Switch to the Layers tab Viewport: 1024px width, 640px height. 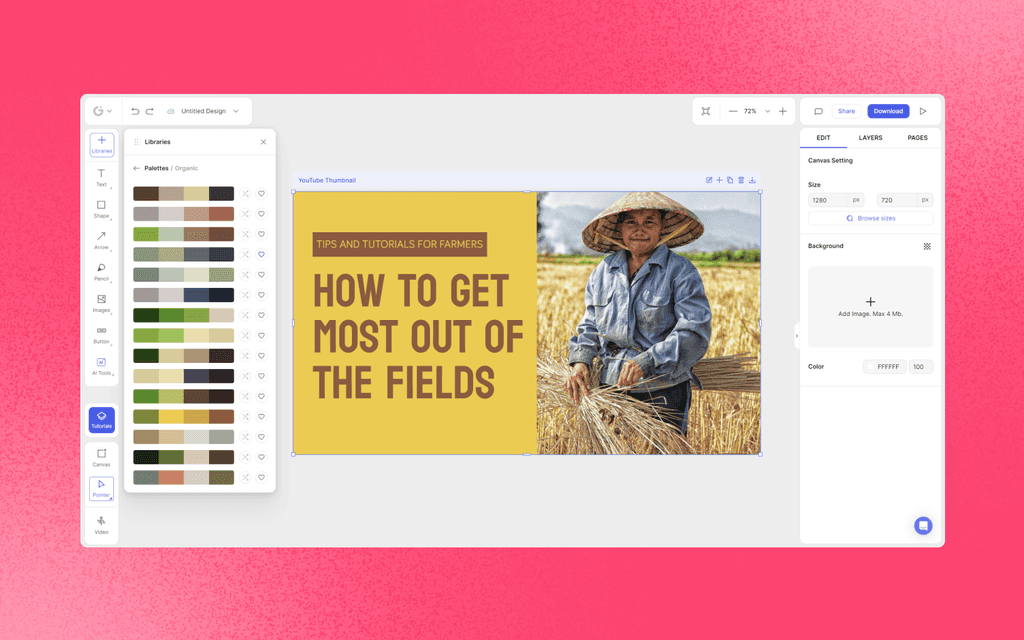click(869, 138)
